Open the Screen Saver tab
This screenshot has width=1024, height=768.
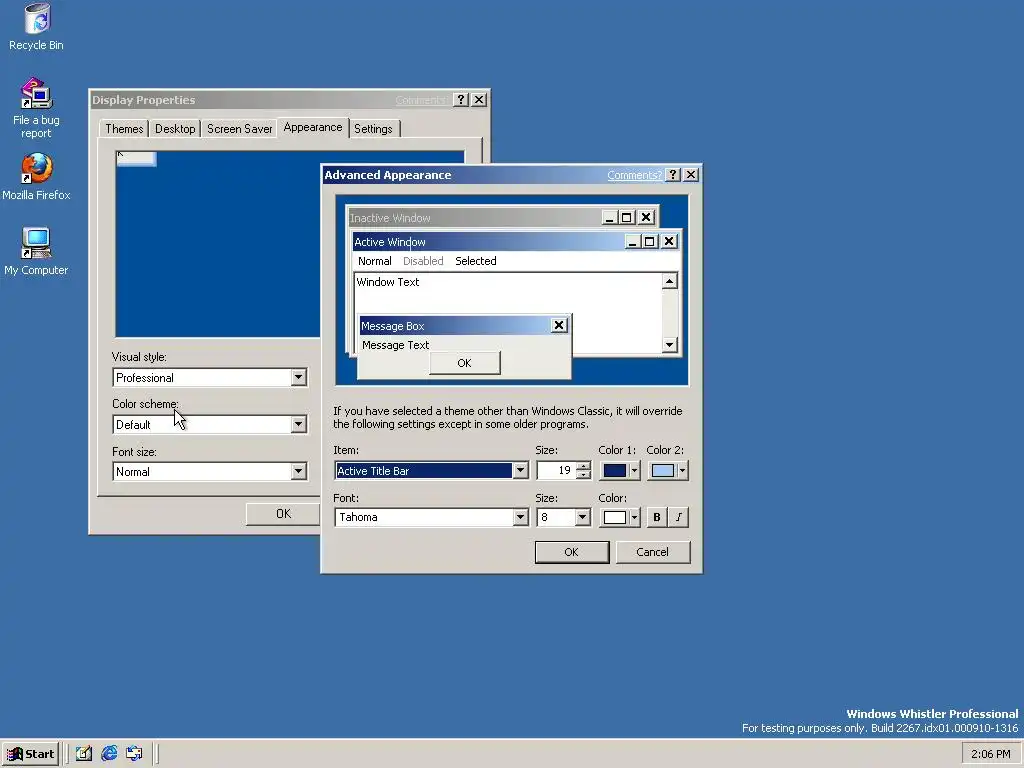pos(240,129)
